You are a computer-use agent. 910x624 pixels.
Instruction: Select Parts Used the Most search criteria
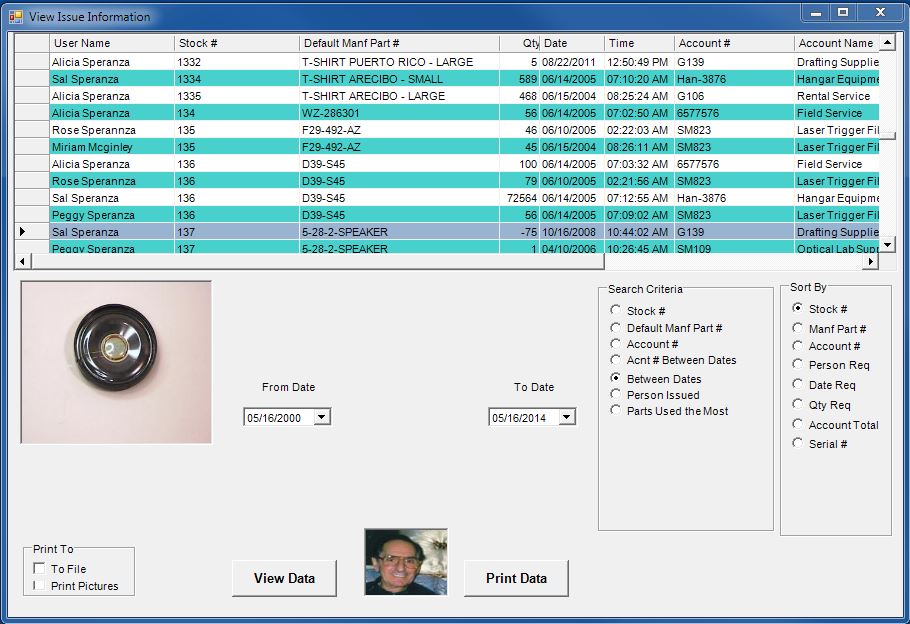pos(616,411)
